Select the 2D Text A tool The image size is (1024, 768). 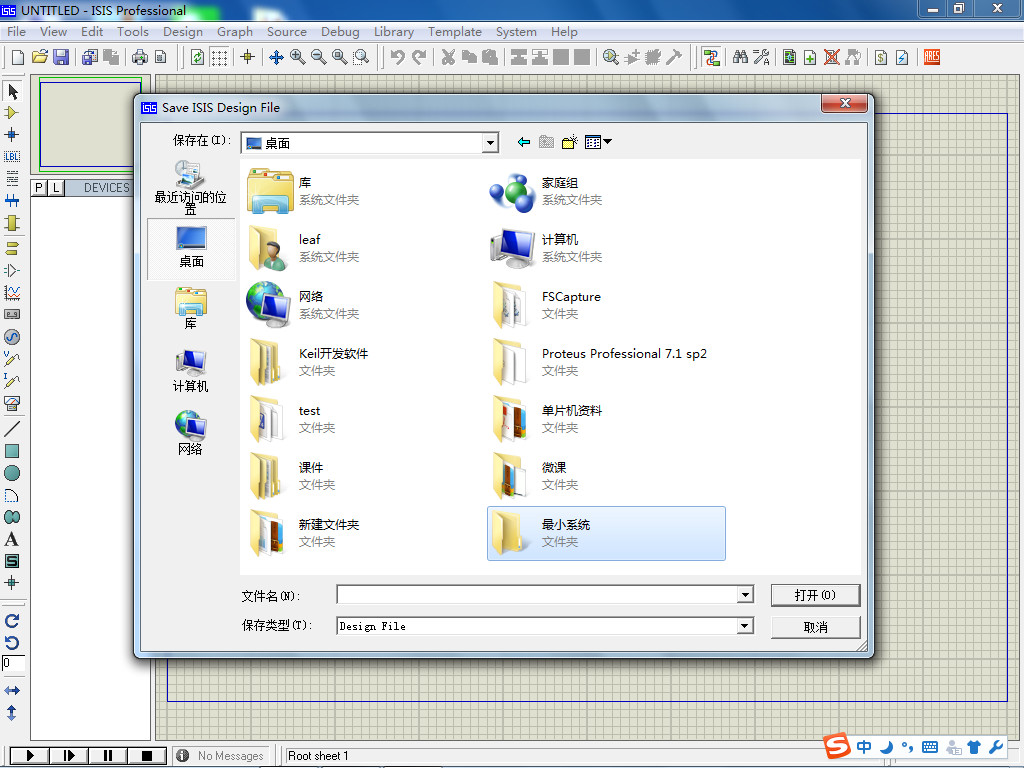(12, 539)
